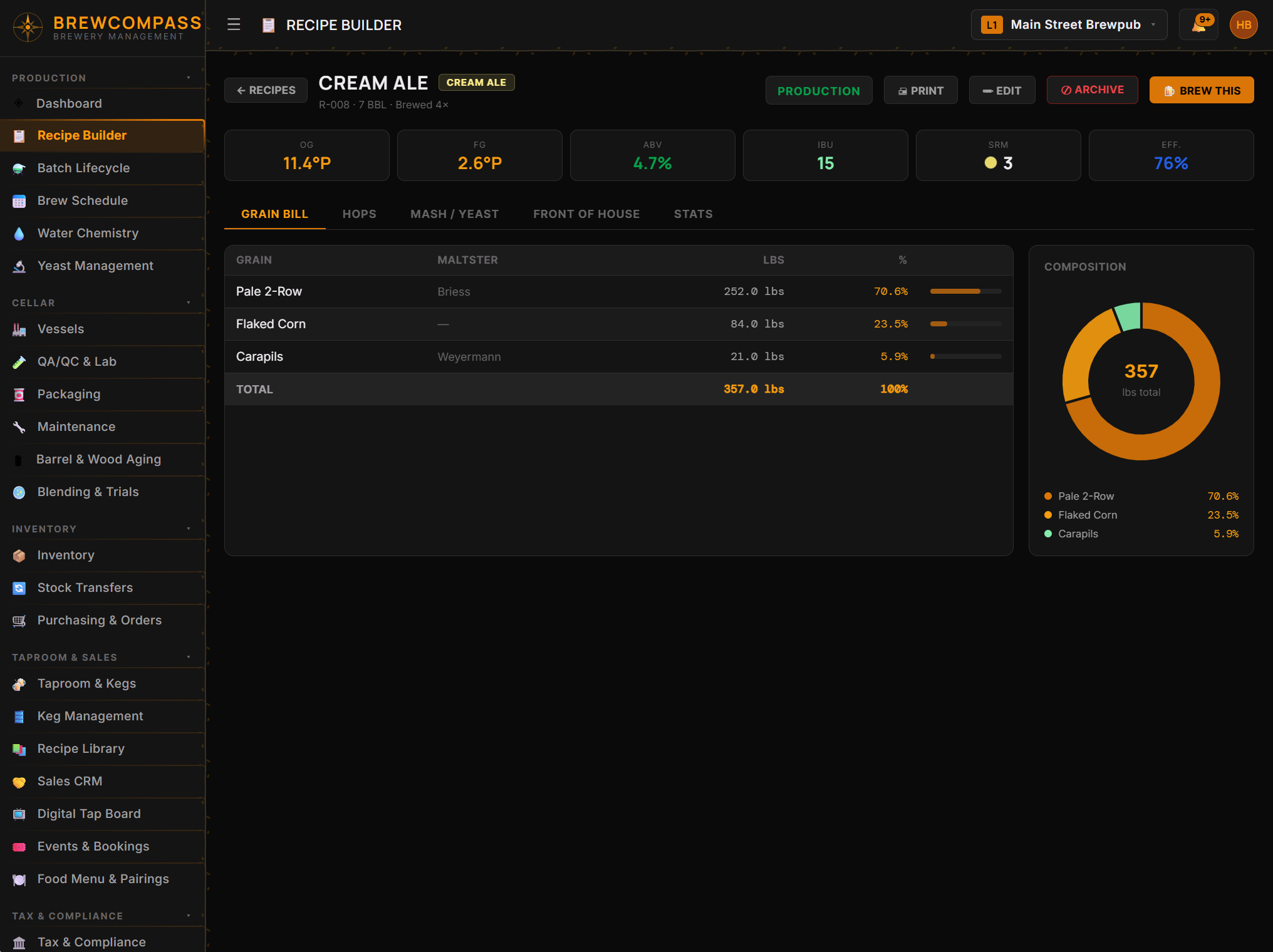Click the Keg Management icon
Screen dimensions: 1273x952
tap(19, 717)
